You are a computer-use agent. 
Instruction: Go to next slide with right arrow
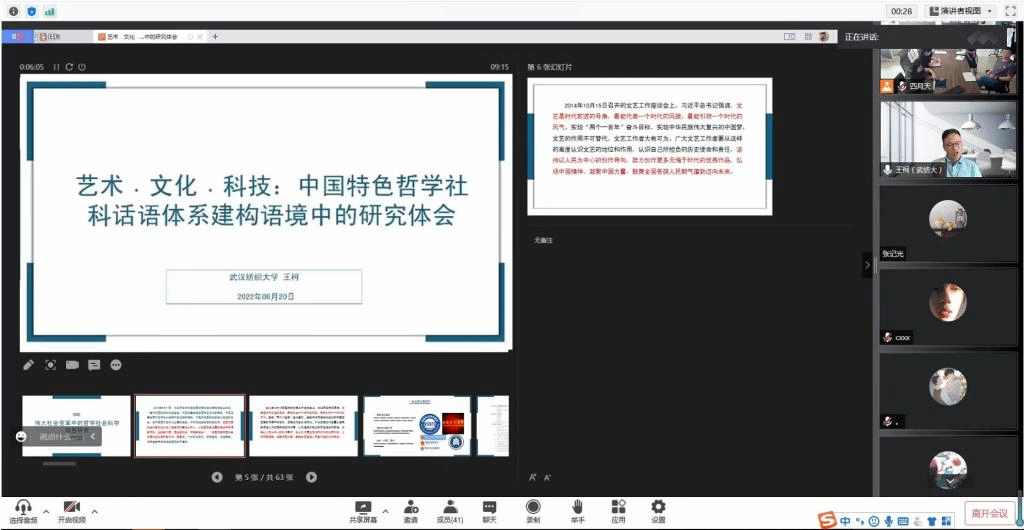[311, 478]
